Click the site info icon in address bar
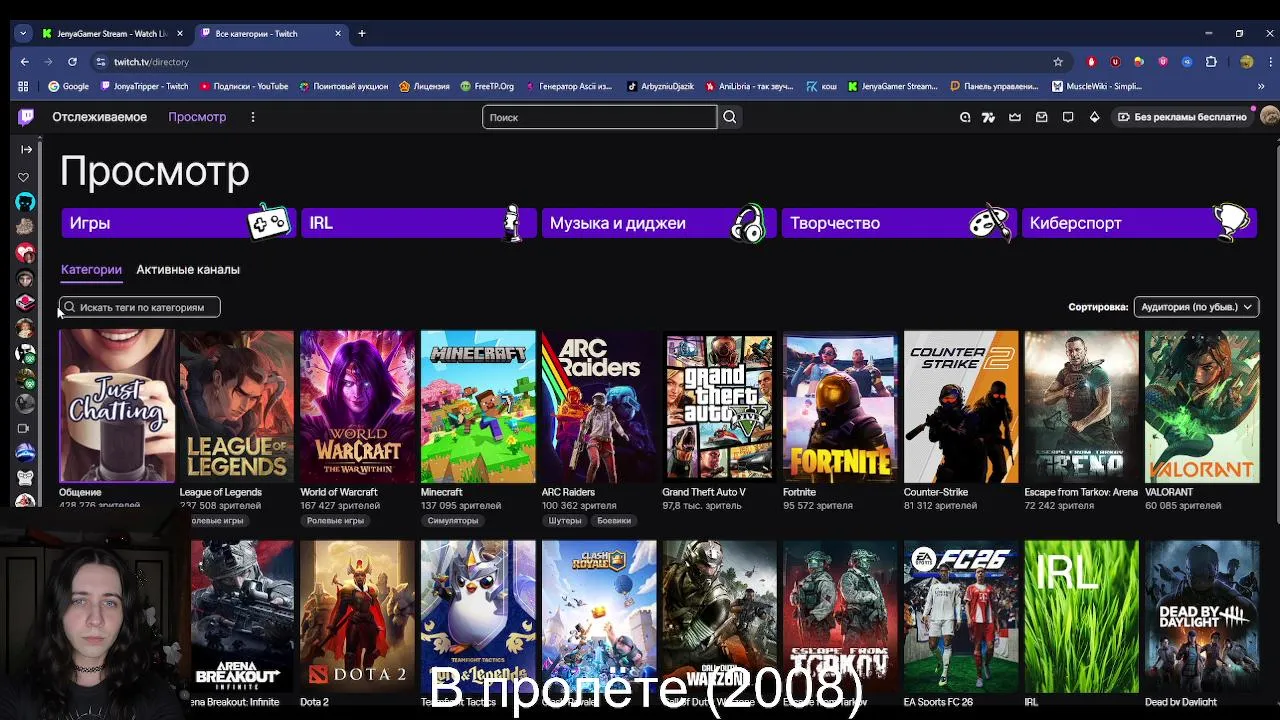1280x720 pixels. (x=100, y=62)
